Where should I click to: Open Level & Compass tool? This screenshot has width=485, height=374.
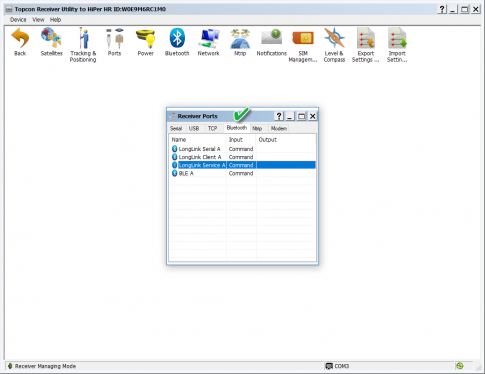point(334,38)
